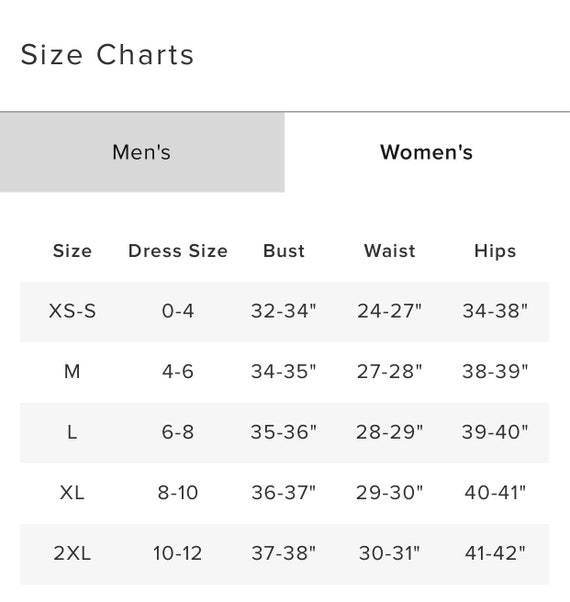Image resolution: width=570 pixels, height=602 pixels.
Task: Click the Hips column header
Action: tap(495, 251)
